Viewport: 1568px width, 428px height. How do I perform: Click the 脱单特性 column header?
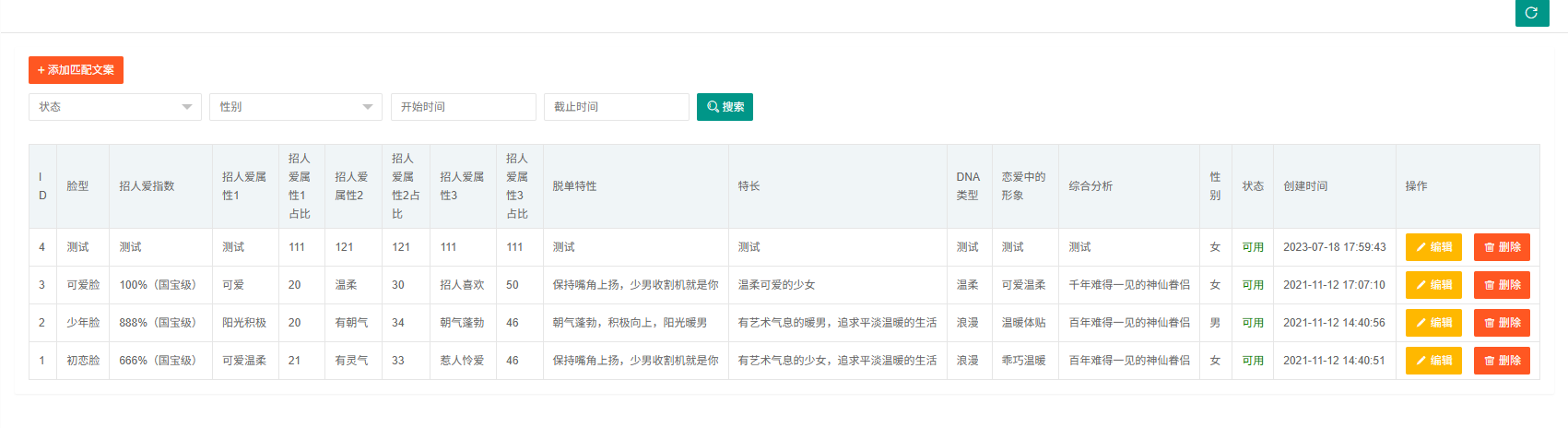click(x=574, y=186)
